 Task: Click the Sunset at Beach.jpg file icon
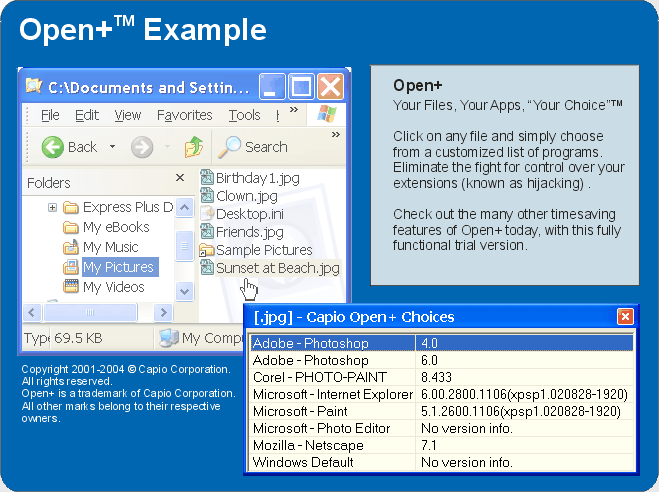(x=207, y=268)
